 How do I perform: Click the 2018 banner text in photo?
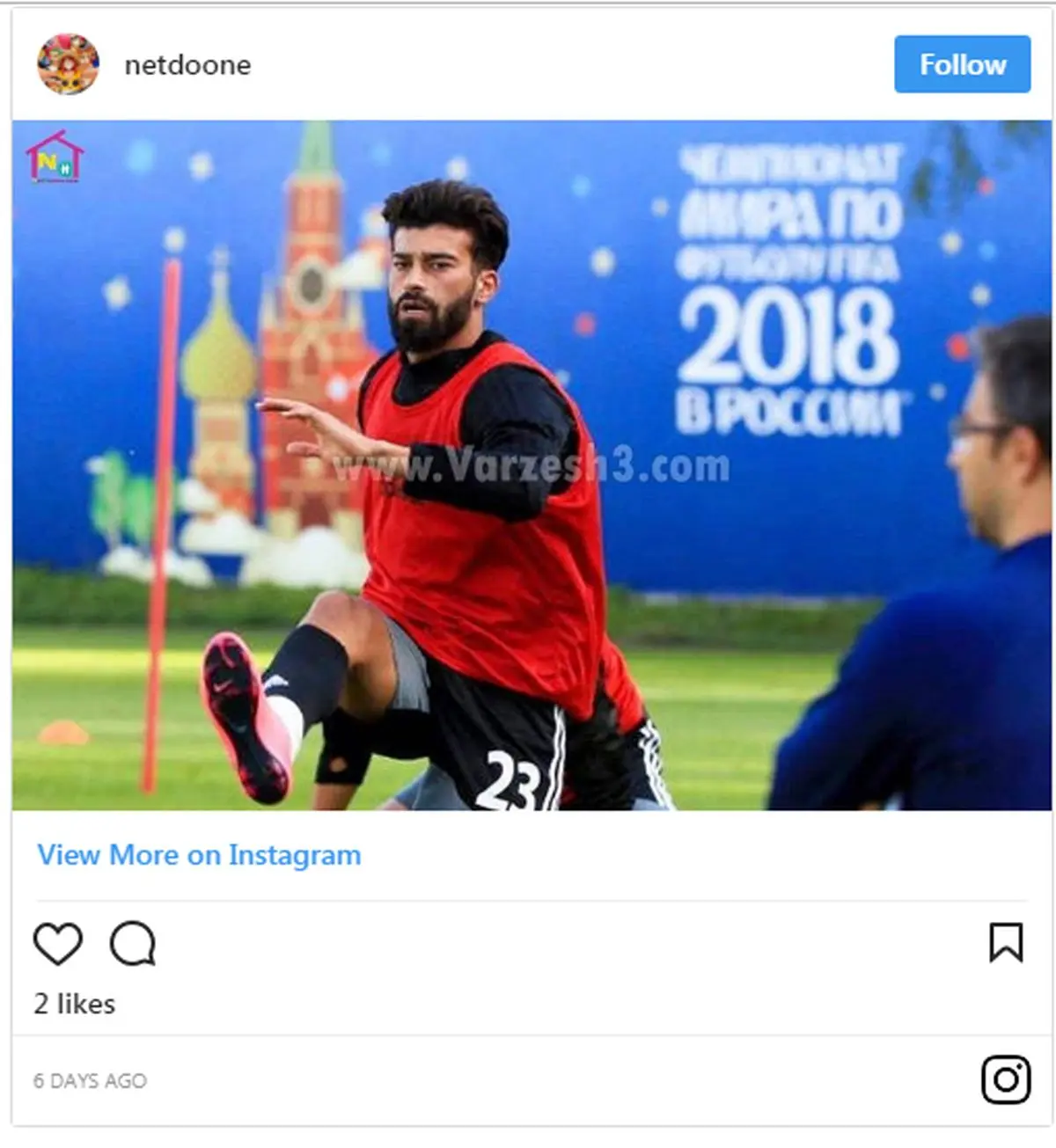(788, 339)
